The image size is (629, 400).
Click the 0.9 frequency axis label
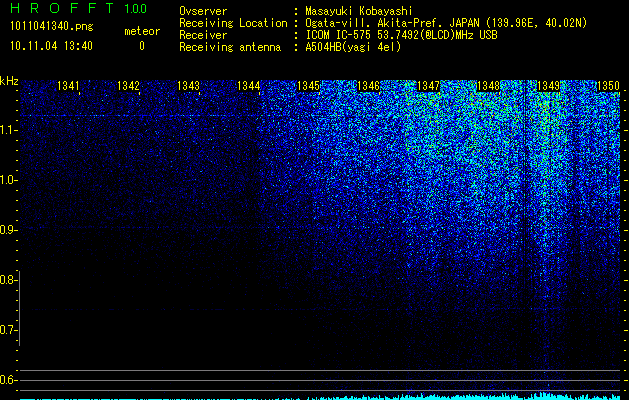8,230
